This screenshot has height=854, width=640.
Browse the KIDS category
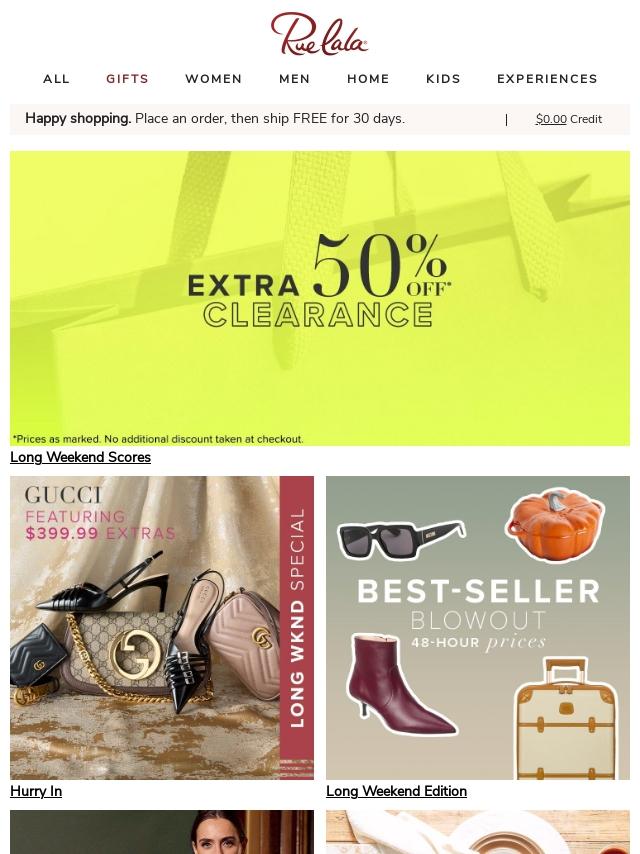(x=443, y=79)
